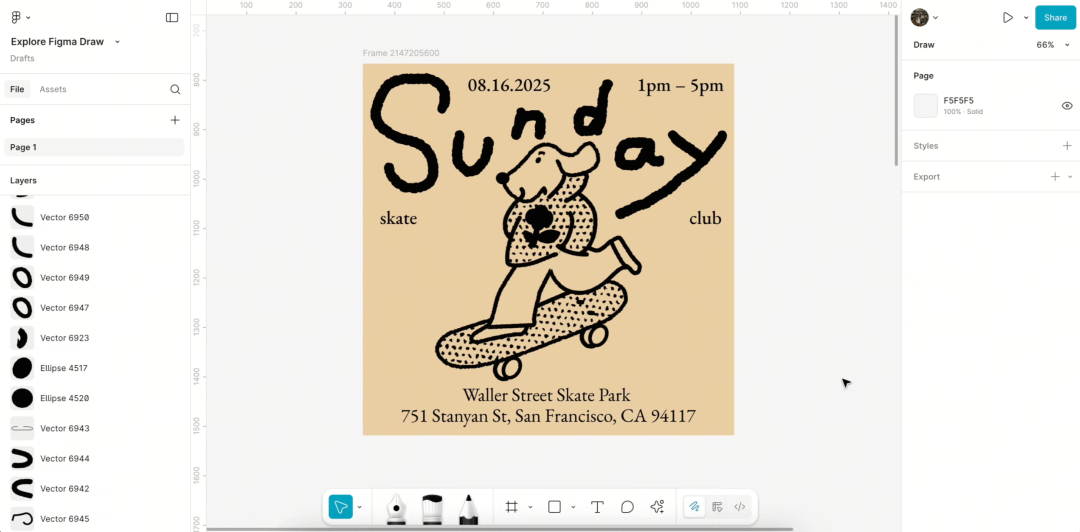Open the AI actions sparkle tool

(x=657, y=507)
